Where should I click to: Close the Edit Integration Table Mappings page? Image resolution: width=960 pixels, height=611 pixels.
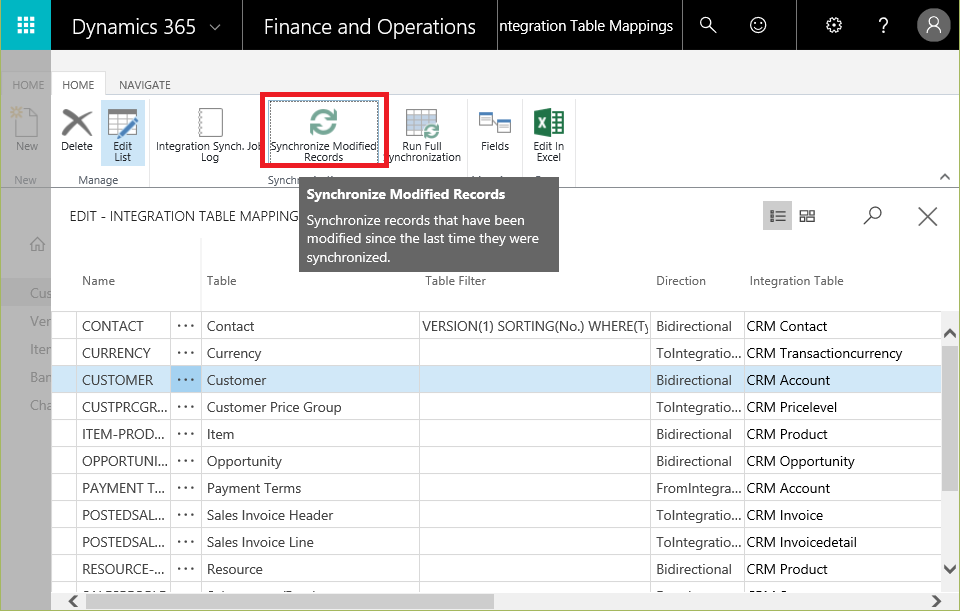(x=928, y=216)
